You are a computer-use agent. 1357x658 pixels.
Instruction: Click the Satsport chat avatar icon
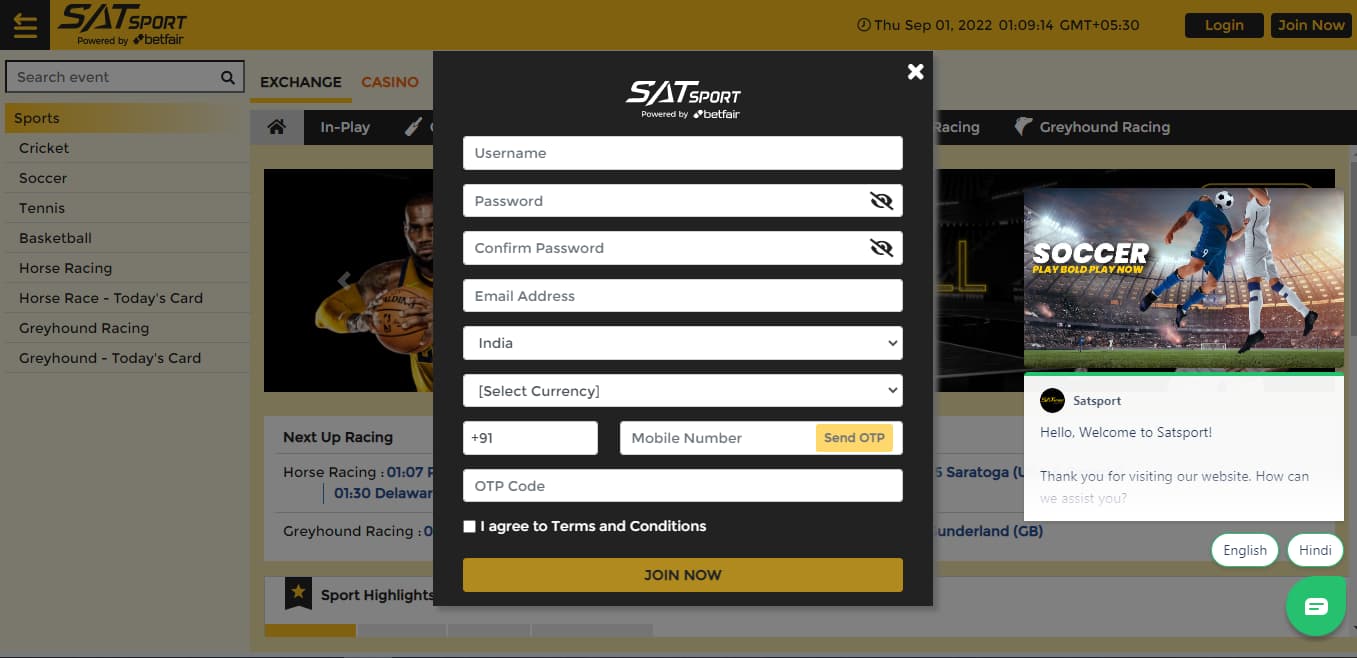click(1052, 401)
